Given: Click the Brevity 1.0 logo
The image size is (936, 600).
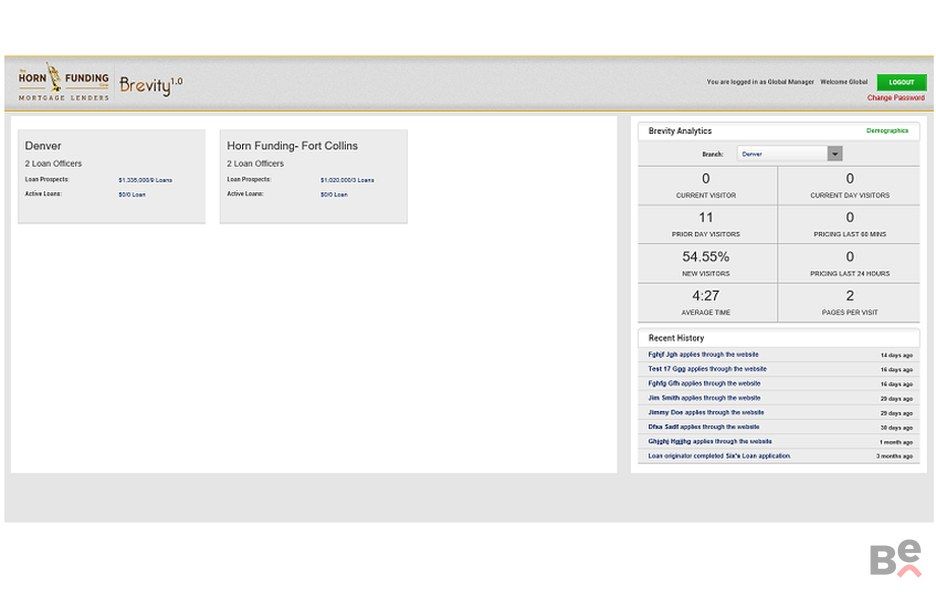Looking at the screenshot, I should [x=151, y=85].
